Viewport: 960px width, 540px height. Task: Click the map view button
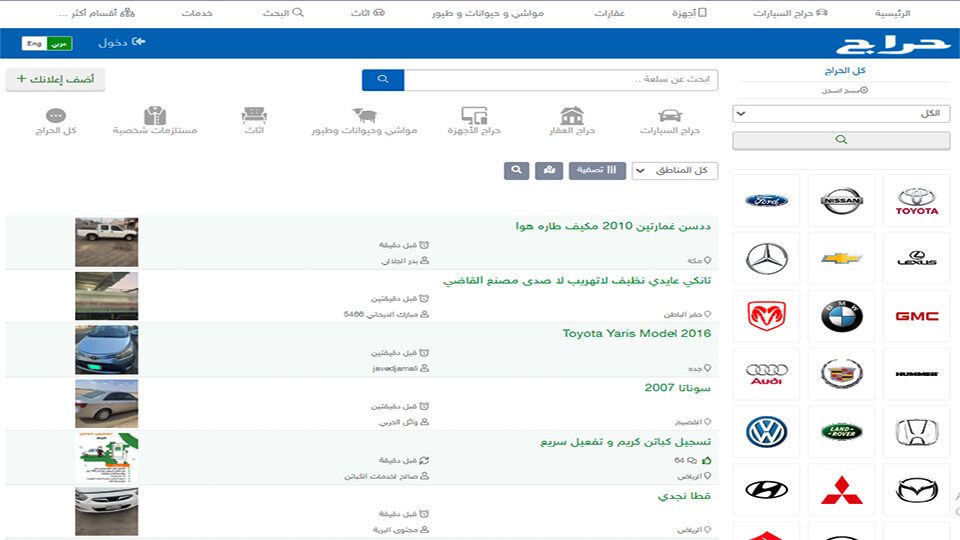click(x=549, y=170)
